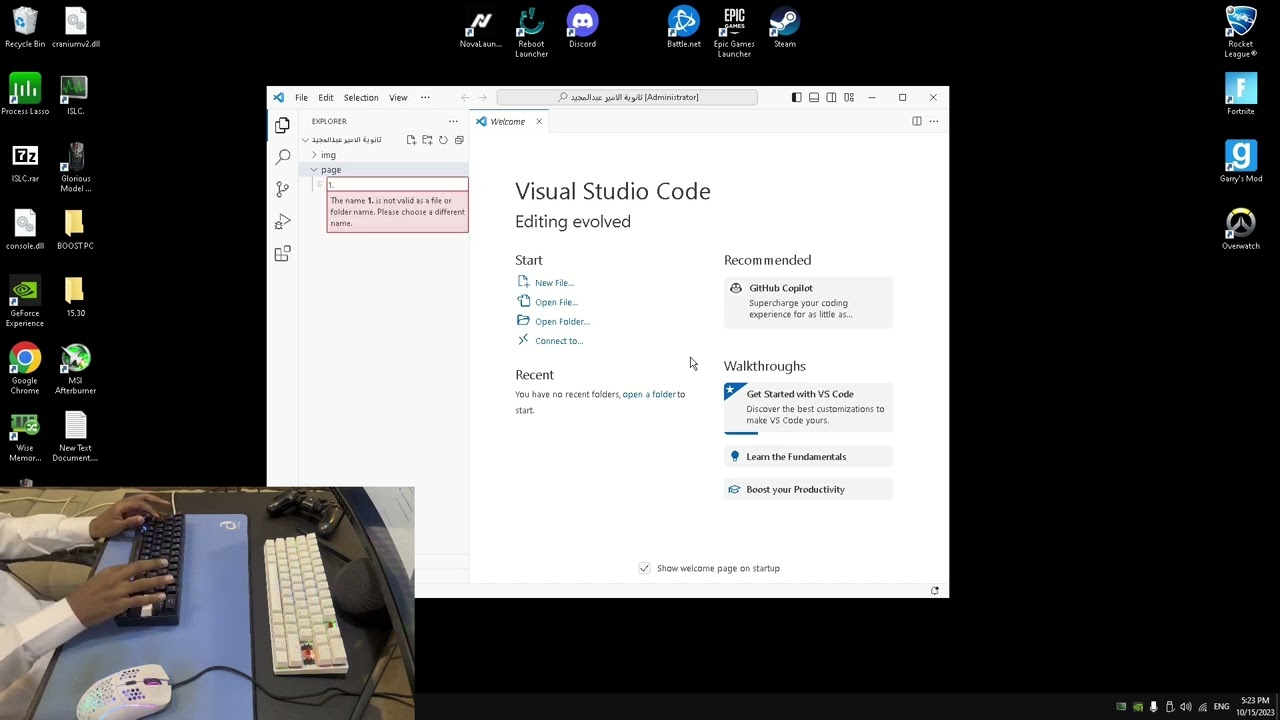Screen dimensions: 1280x720
Task: Open Rocket League desktop shortcut
Action: (x=1241, y=33)
